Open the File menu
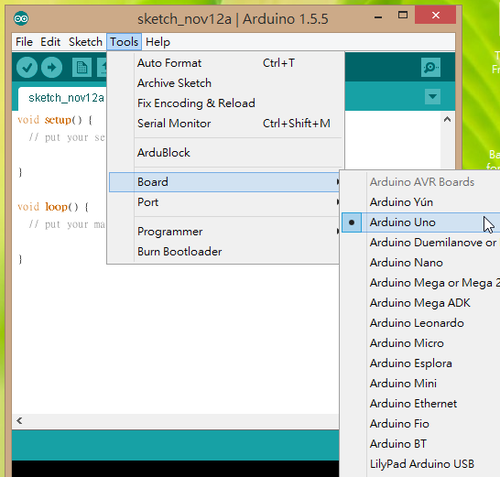The width and height of the screenshot is (500, 477). pyautogui.click(x=24, y=42)
